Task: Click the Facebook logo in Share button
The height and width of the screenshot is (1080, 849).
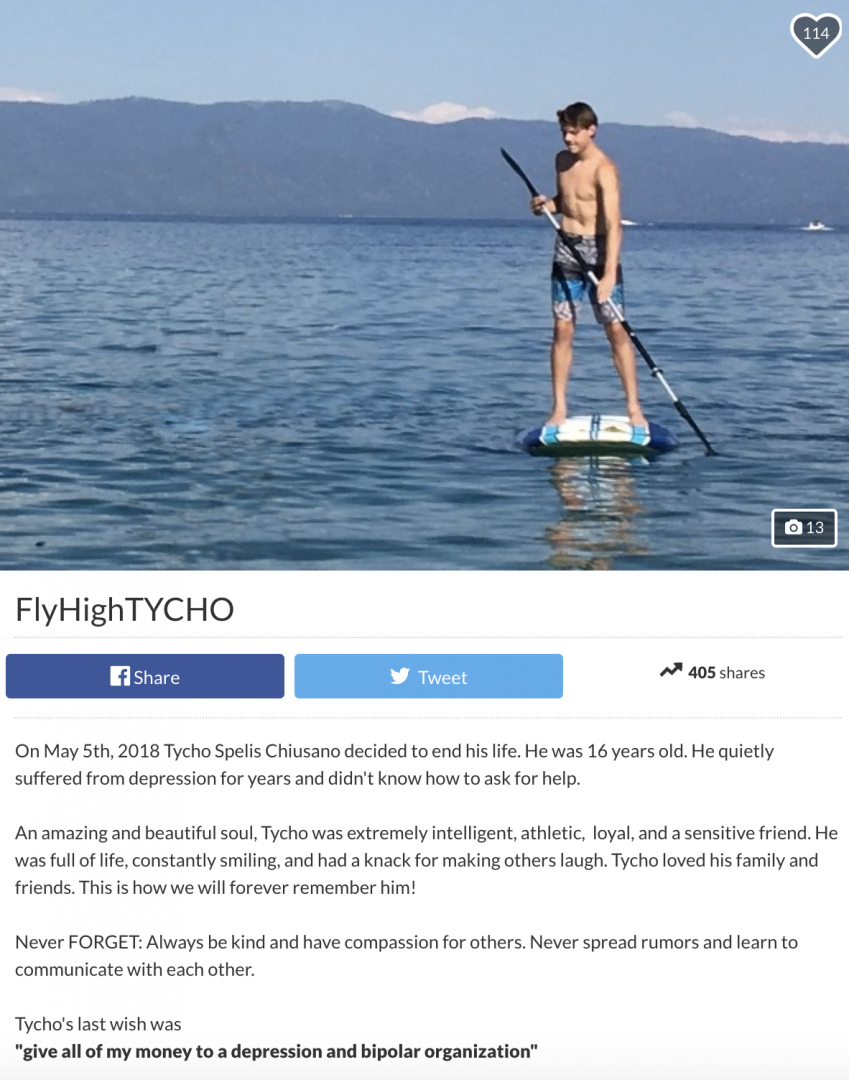Action: [x=120, y=676]
